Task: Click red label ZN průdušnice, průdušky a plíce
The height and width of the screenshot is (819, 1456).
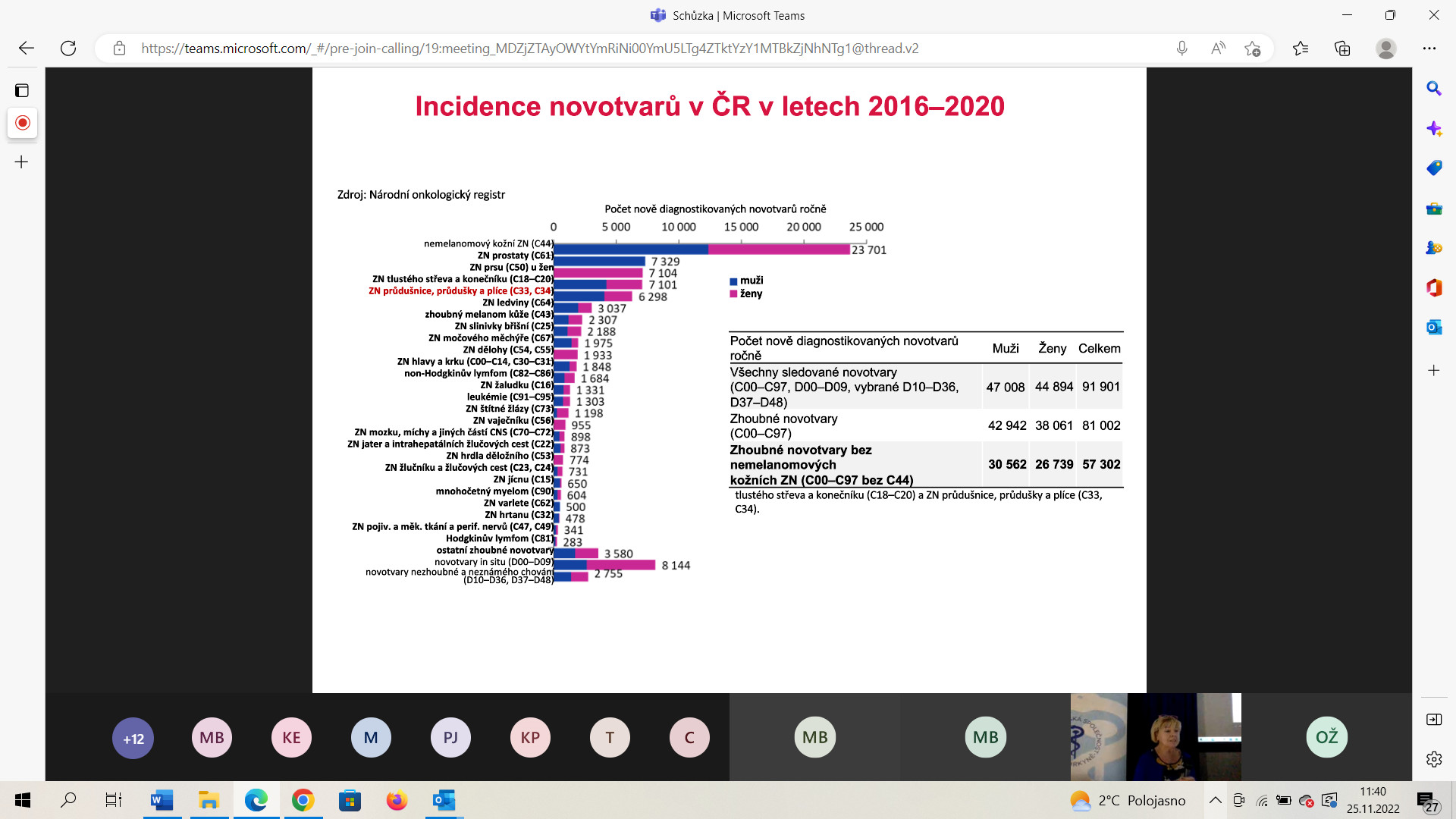Action: tap(460, 290)
